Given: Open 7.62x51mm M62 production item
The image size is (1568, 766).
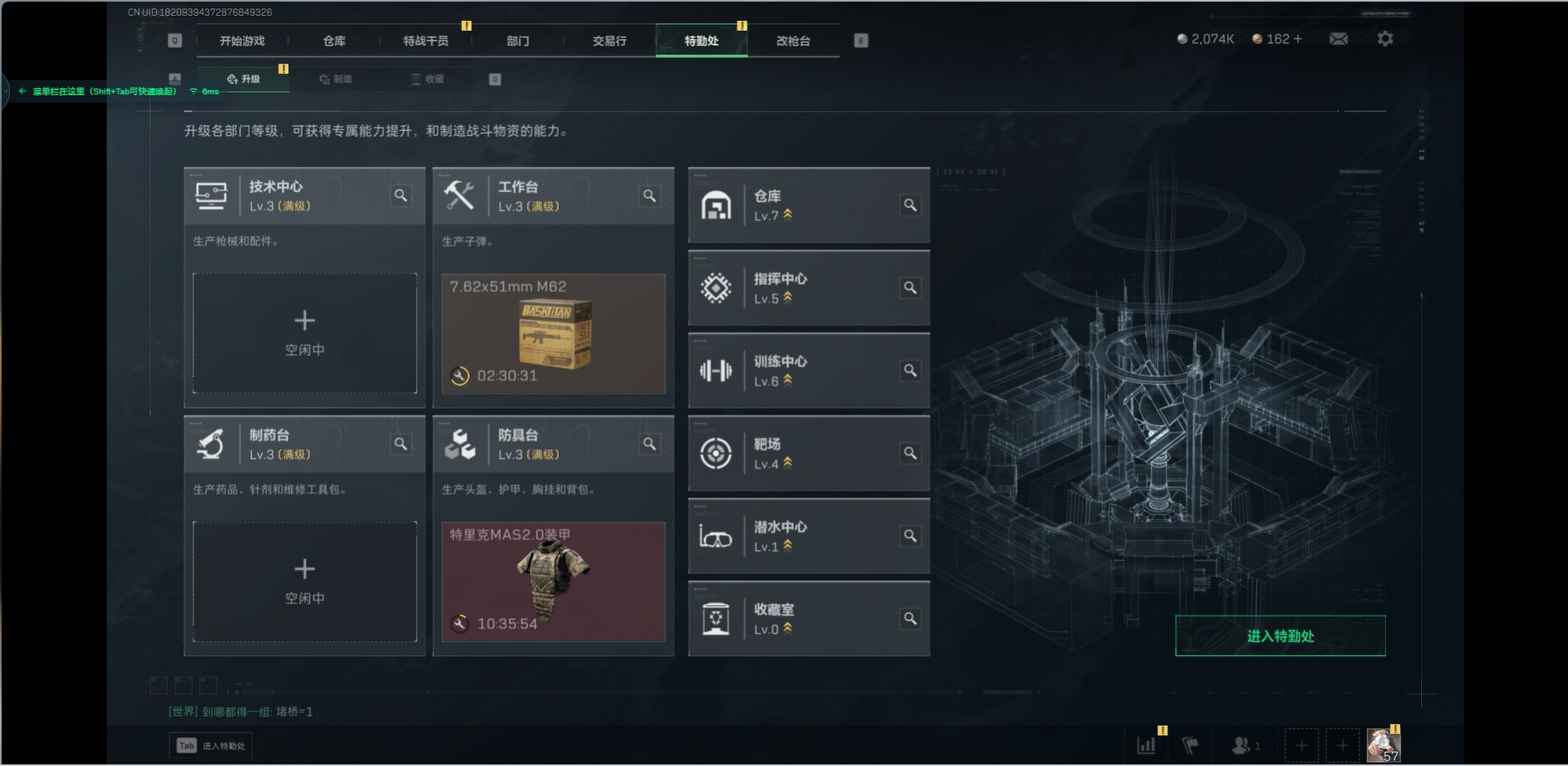Looking at the screenshot, I should 554,333.
